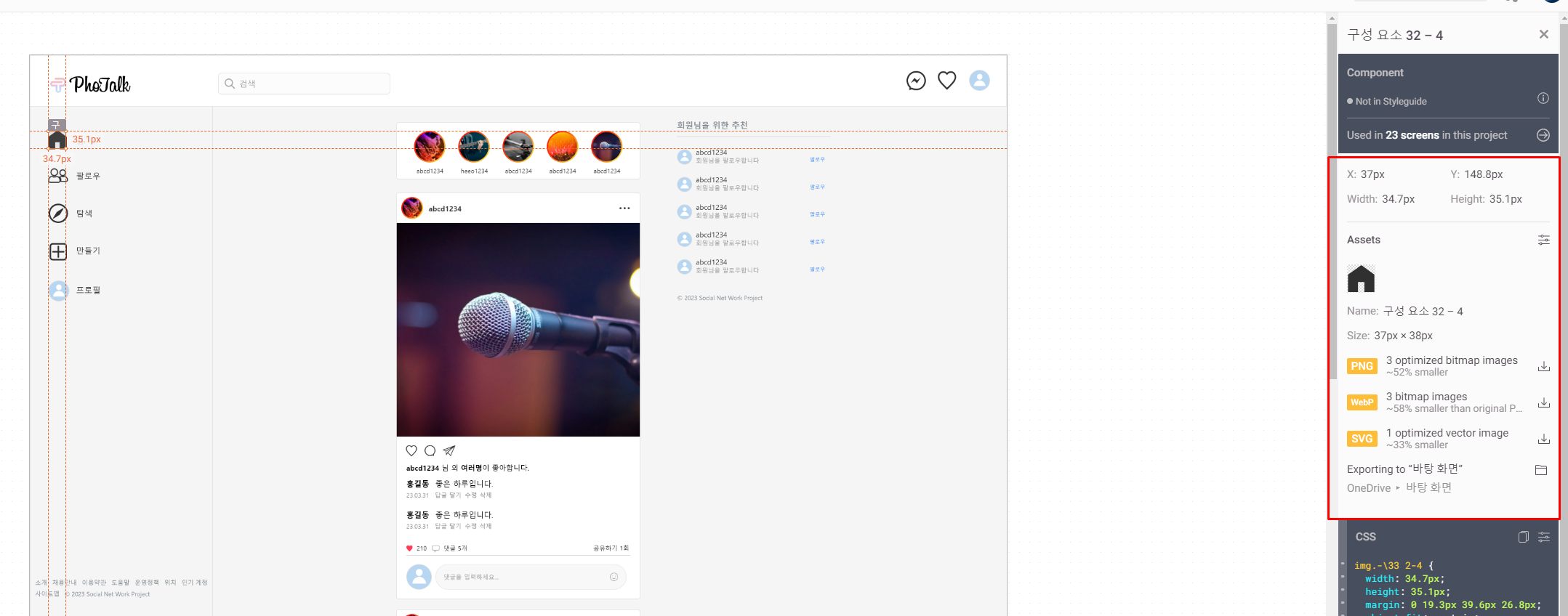Download the PNG optimized bitmap images

[x=1544, y=366]
